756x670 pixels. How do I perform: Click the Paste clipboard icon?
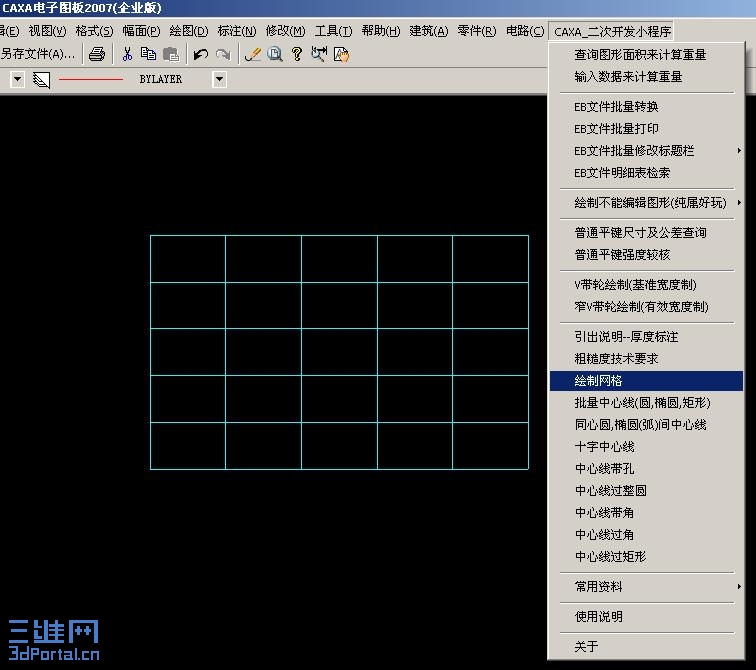pyautogui.click(x=171, y=54)
